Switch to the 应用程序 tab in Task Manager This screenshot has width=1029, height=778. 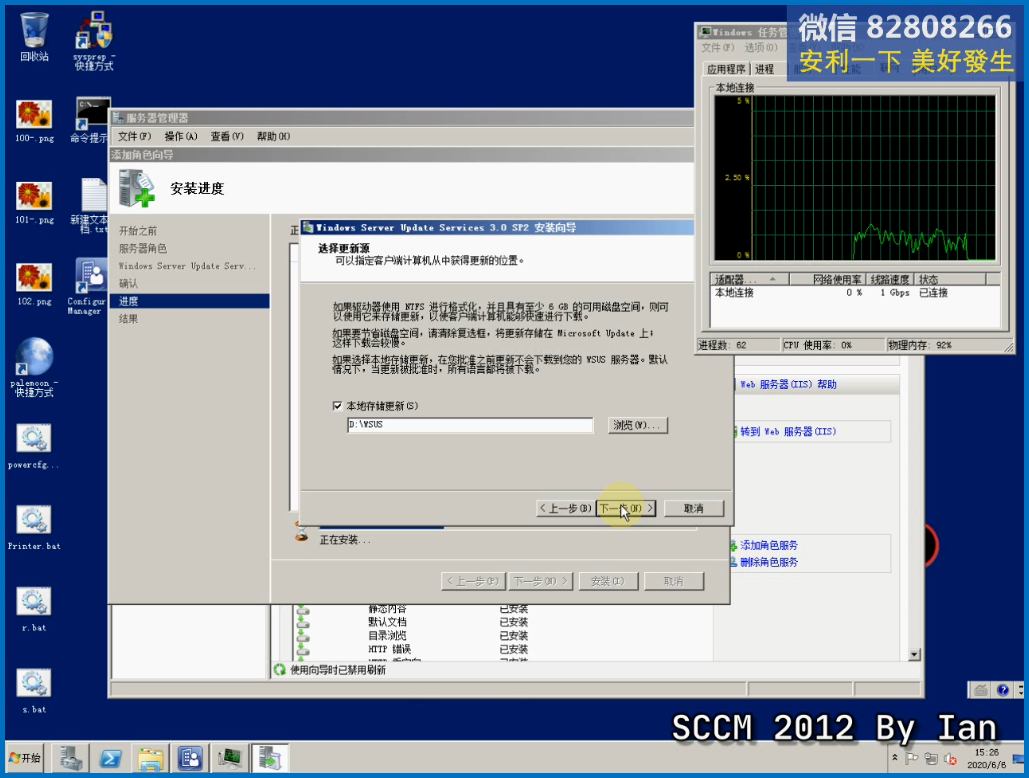click(726, 69)
